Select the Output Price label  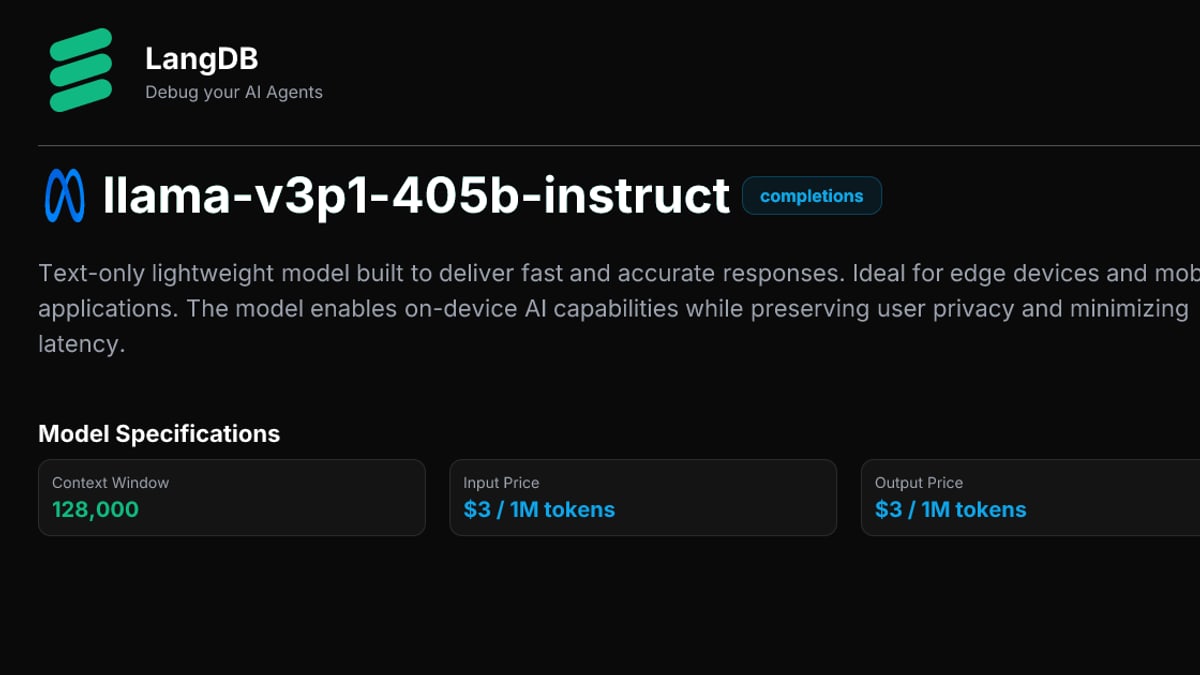click(x=919, y=483)
